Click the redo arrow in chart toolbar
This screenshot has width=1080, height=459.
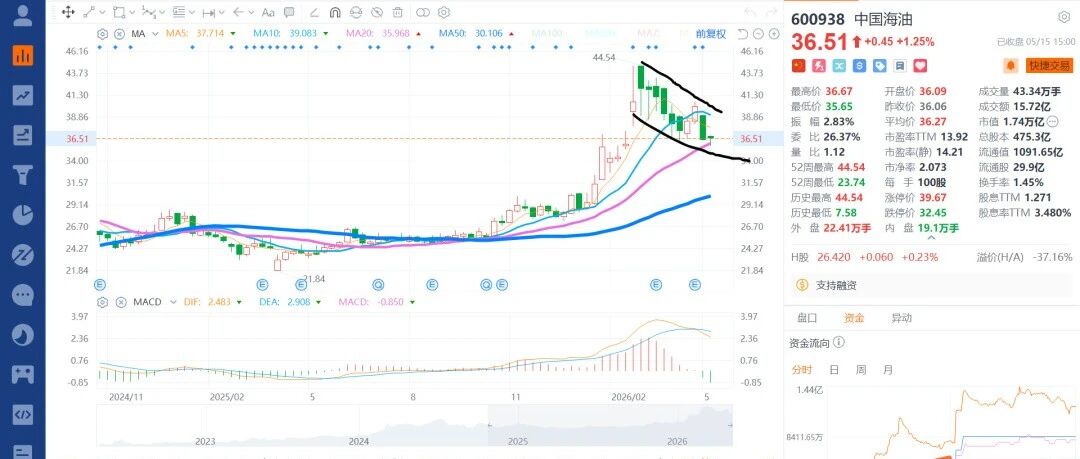[770, 12]
